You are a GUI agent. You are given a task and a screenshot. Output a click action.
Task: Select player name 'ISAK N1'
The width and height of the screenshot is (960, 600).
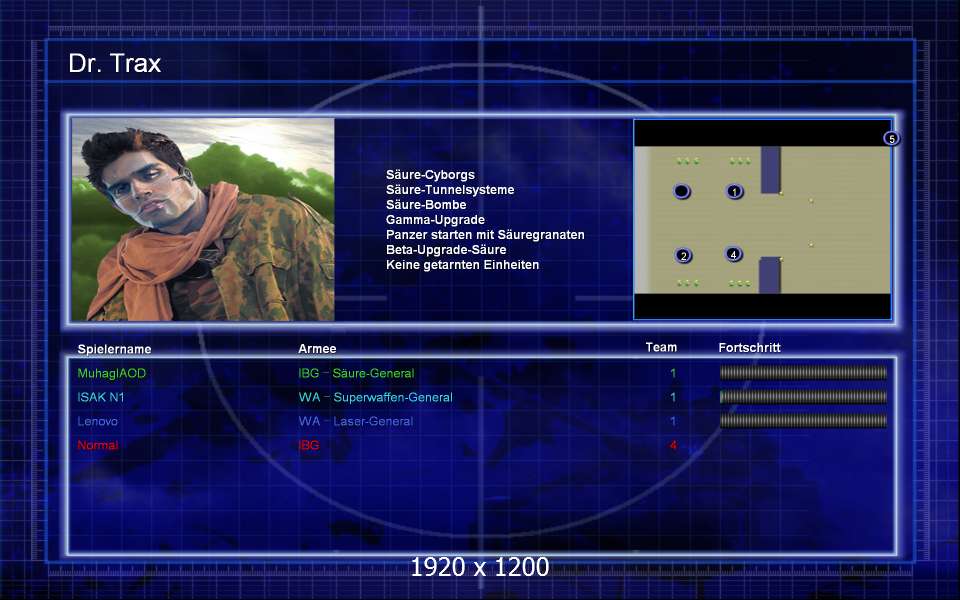pyautogui.click(x=100, y=397)
